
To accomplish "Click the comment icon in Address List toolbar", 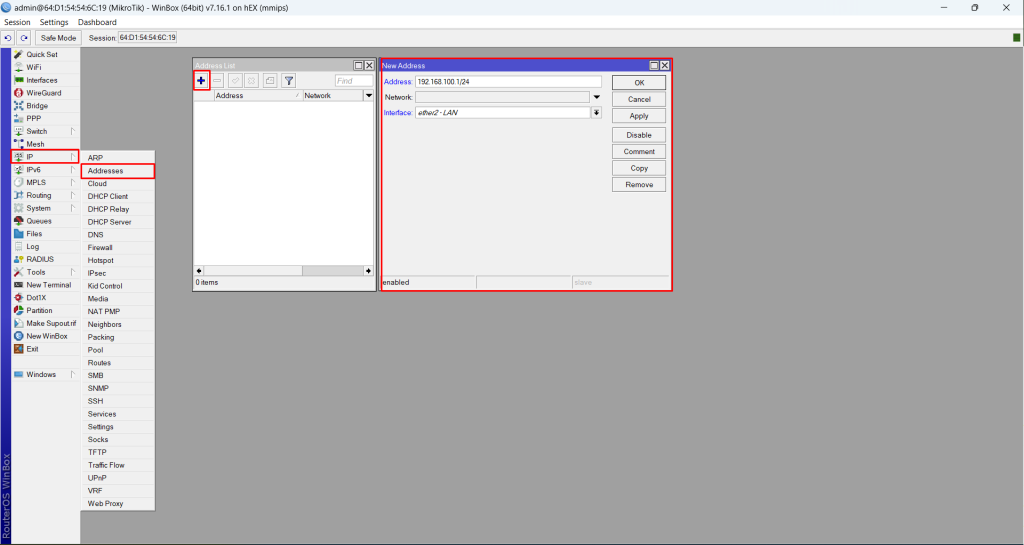I will 270,81.
